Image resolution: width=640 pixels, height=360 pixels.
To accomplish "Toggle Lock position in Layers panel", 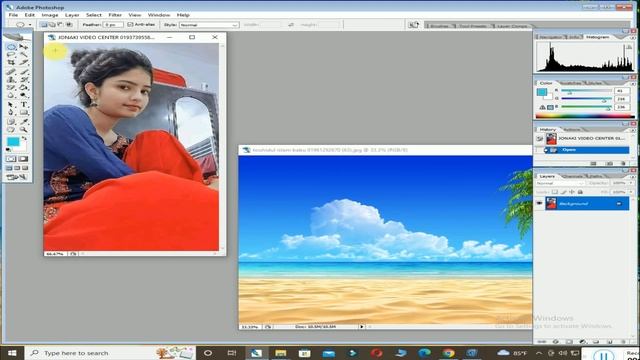I will [572, 192].
